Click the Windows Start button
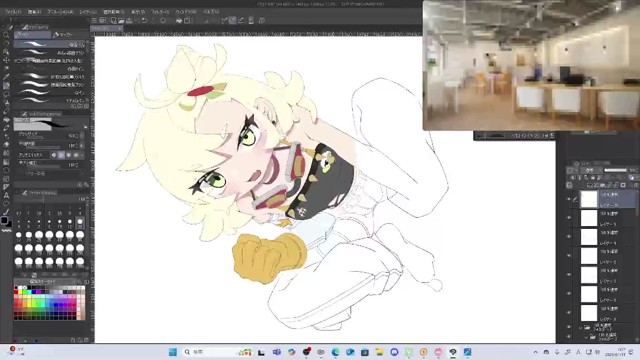 173,352
